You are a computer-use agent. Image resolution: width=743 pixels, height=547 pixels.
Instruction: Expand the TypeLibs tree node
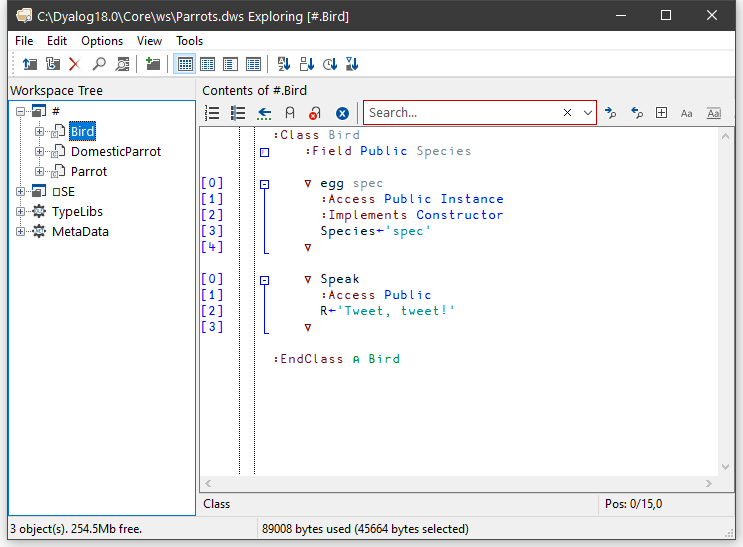click(21, 212)
